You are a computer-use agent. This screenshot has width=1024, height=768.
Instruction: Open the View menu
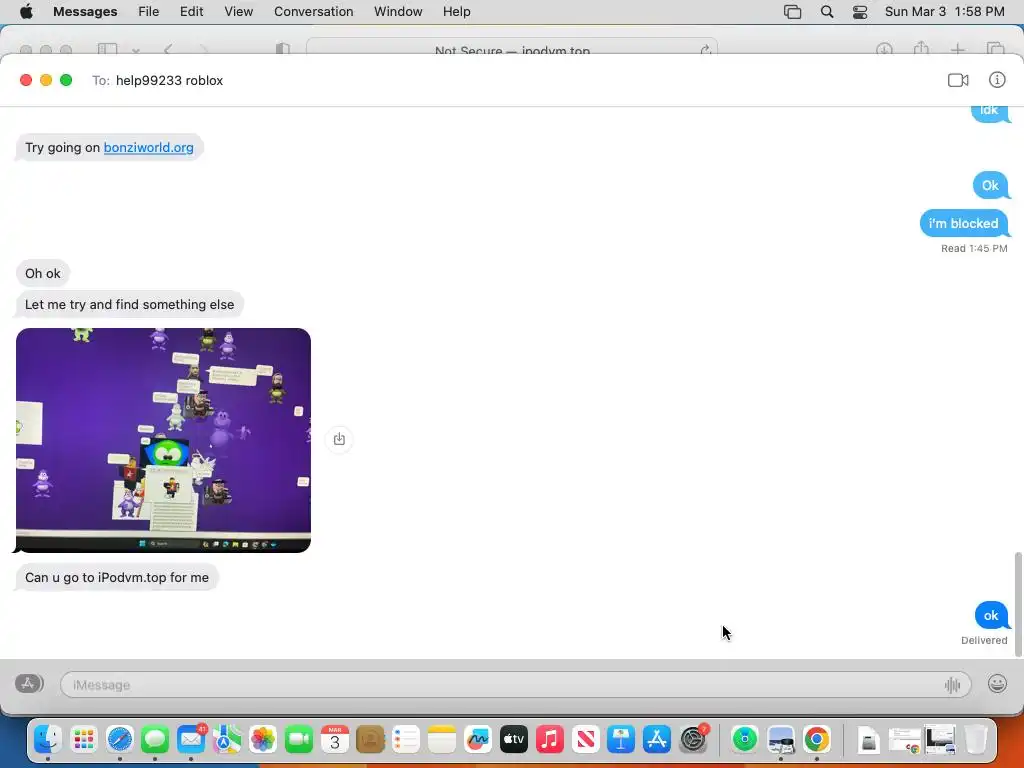point(238,12)
